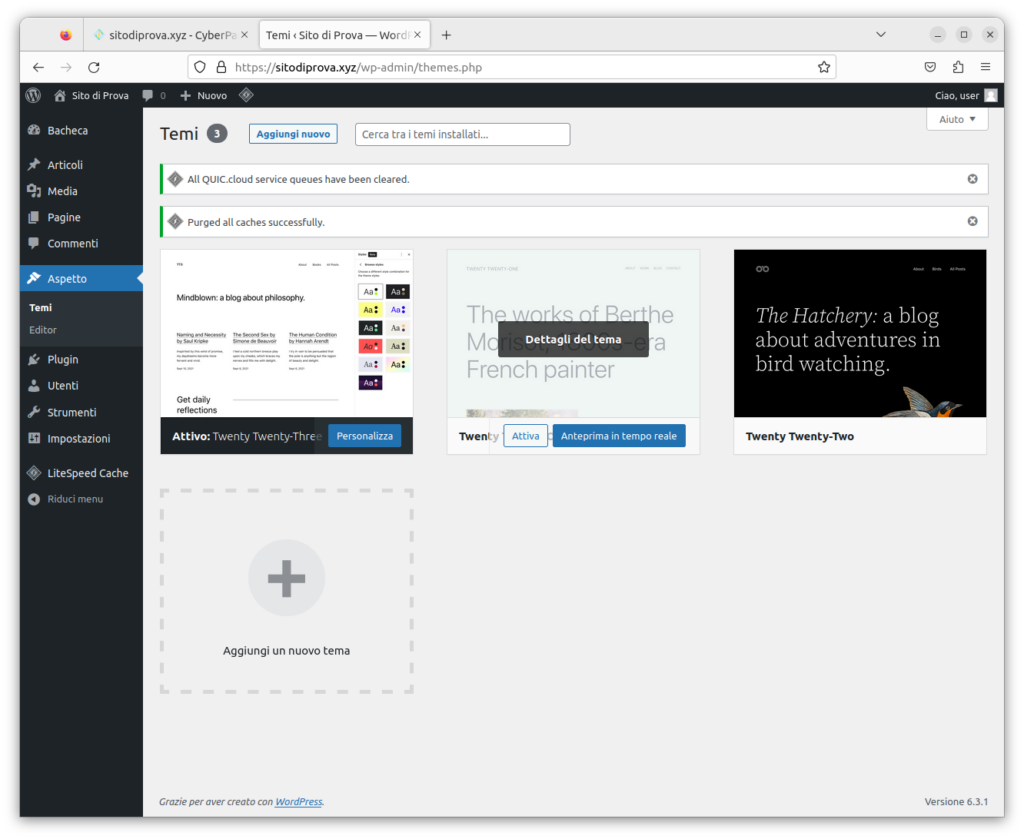
Task: Open Bacheca dashboard in sidebar
Action: click(x=67, y=131)
